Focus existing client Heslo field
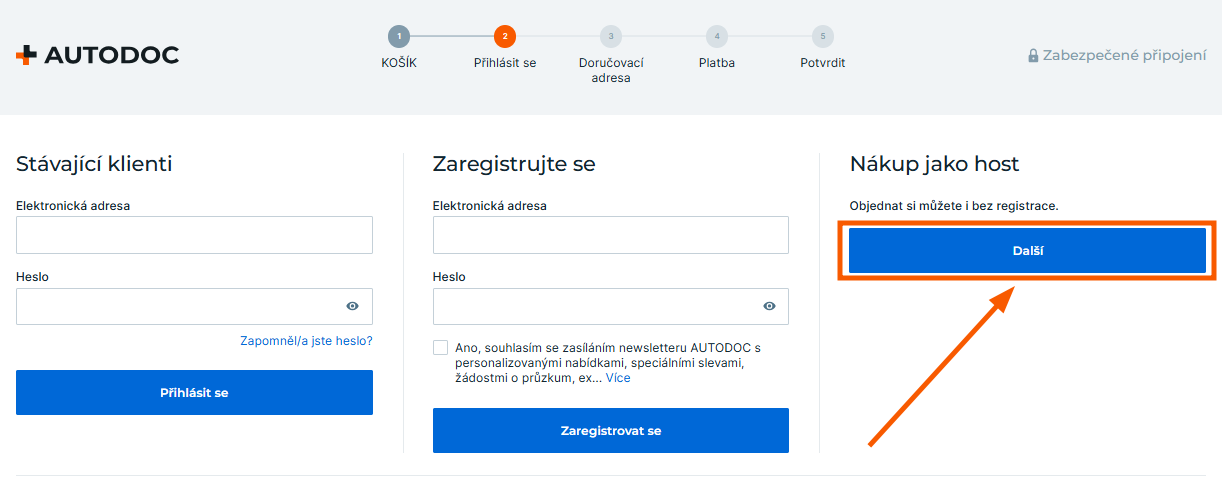1222x490 pixels. pos(175,306)
